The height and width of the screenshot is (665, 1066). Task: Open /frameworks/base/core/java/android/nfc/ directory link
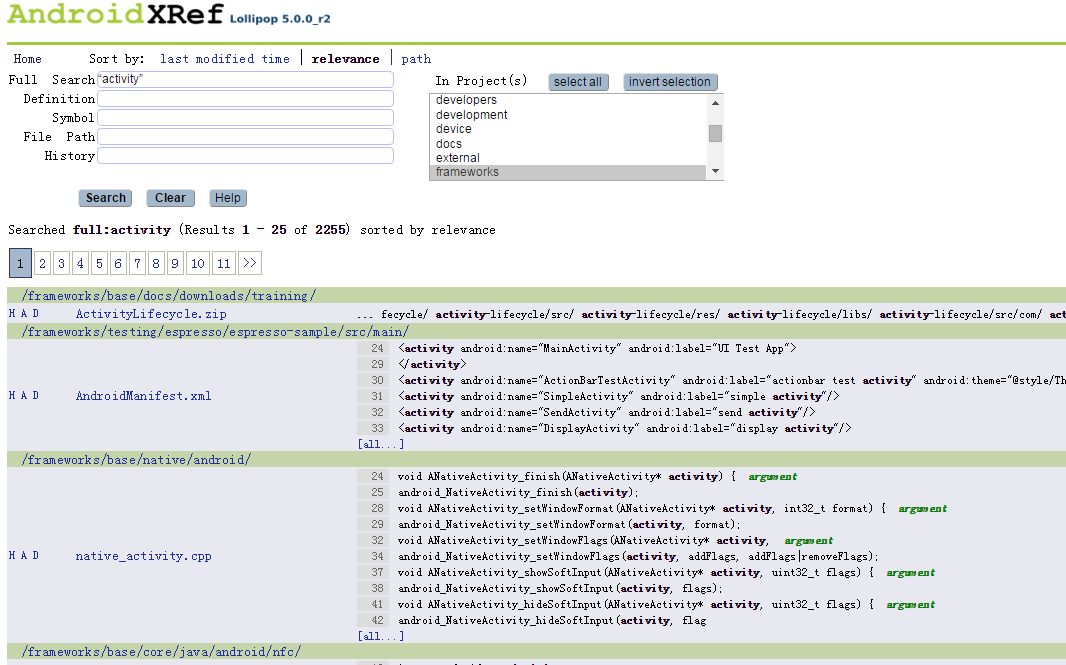161,651
